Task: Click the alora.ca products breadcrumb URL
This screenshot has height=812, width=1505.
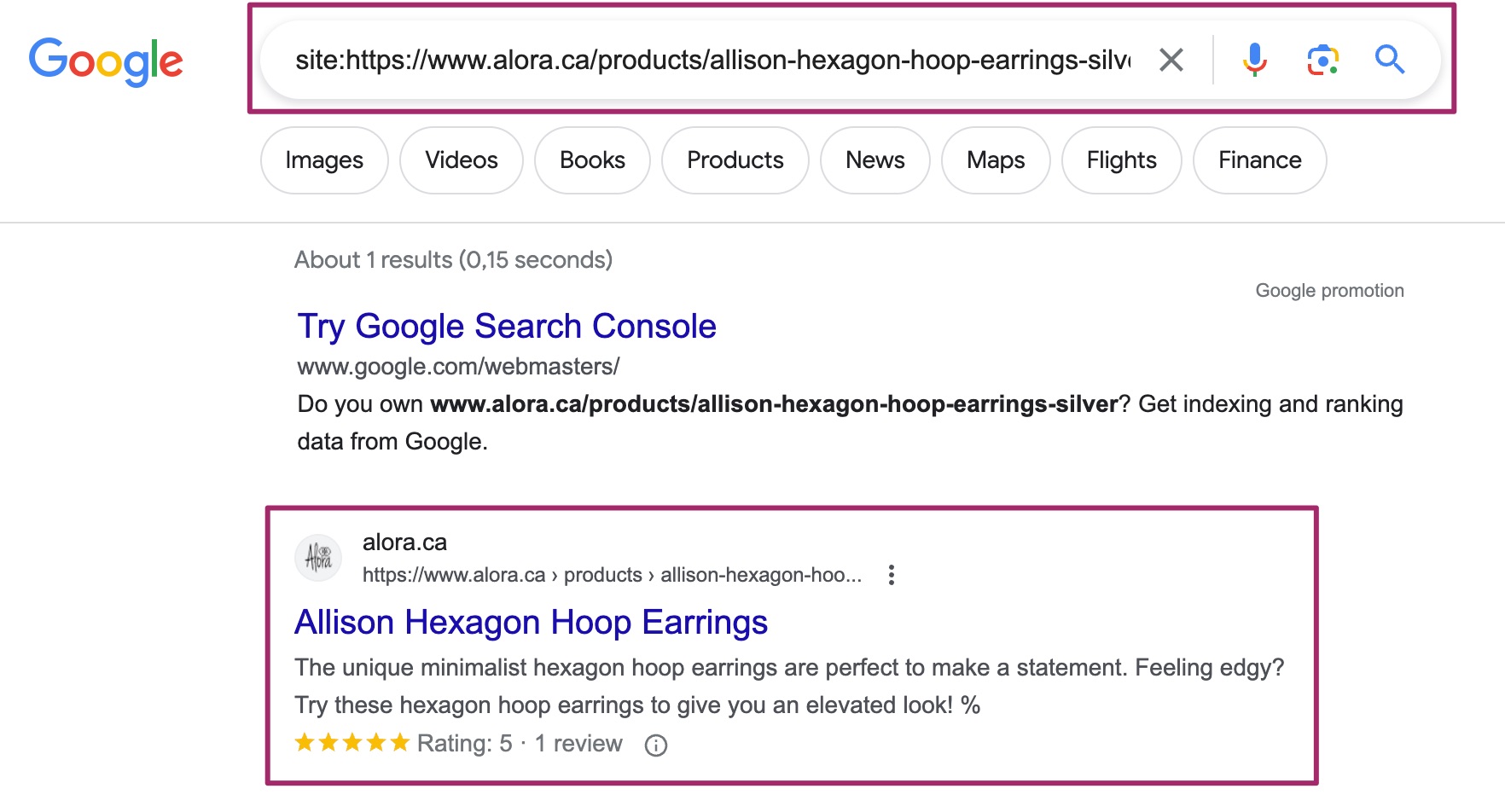Action: (612, 575)
